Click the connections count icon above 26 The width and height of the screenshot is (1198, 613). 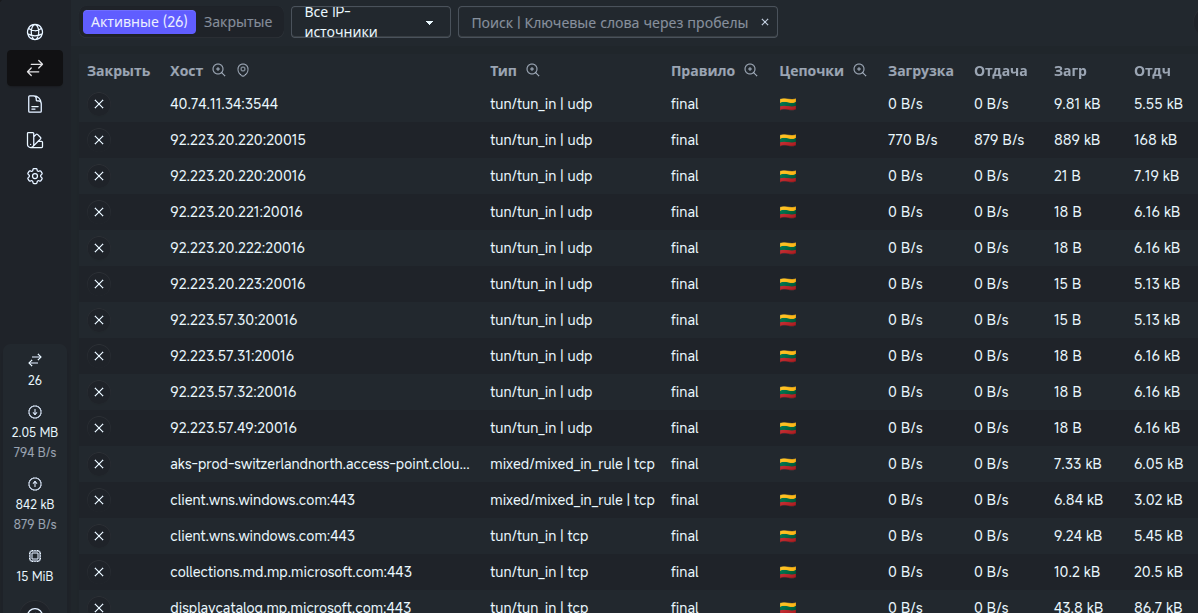click(x=34, y=359)
